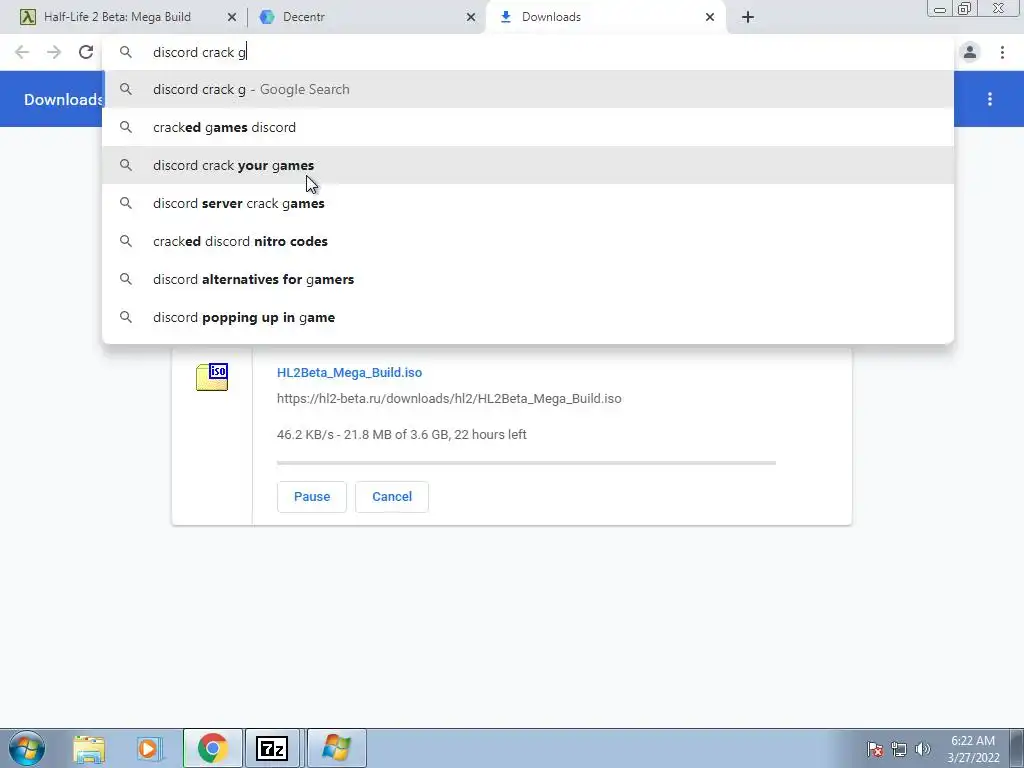This screenshot has width=1024, height=768.
Task: Click the Chrome taskbar icon
Action: coord(212,748)
